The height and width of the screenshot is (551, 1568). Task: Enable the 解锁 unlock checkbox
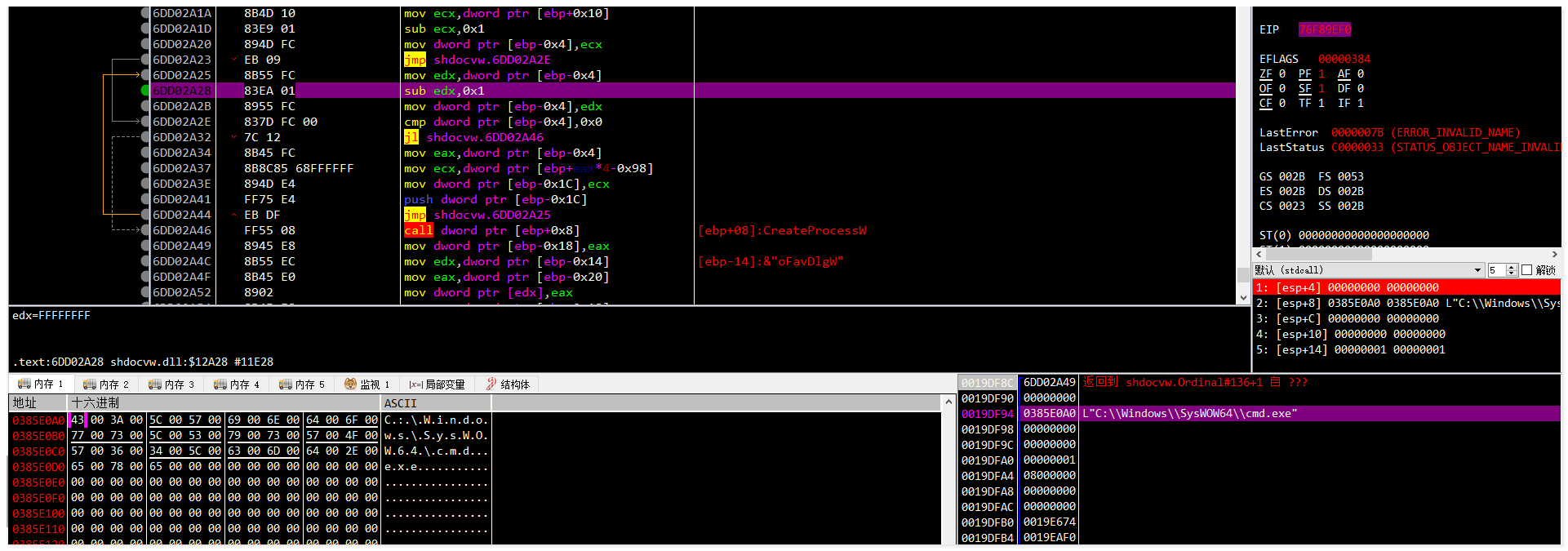1526,270
